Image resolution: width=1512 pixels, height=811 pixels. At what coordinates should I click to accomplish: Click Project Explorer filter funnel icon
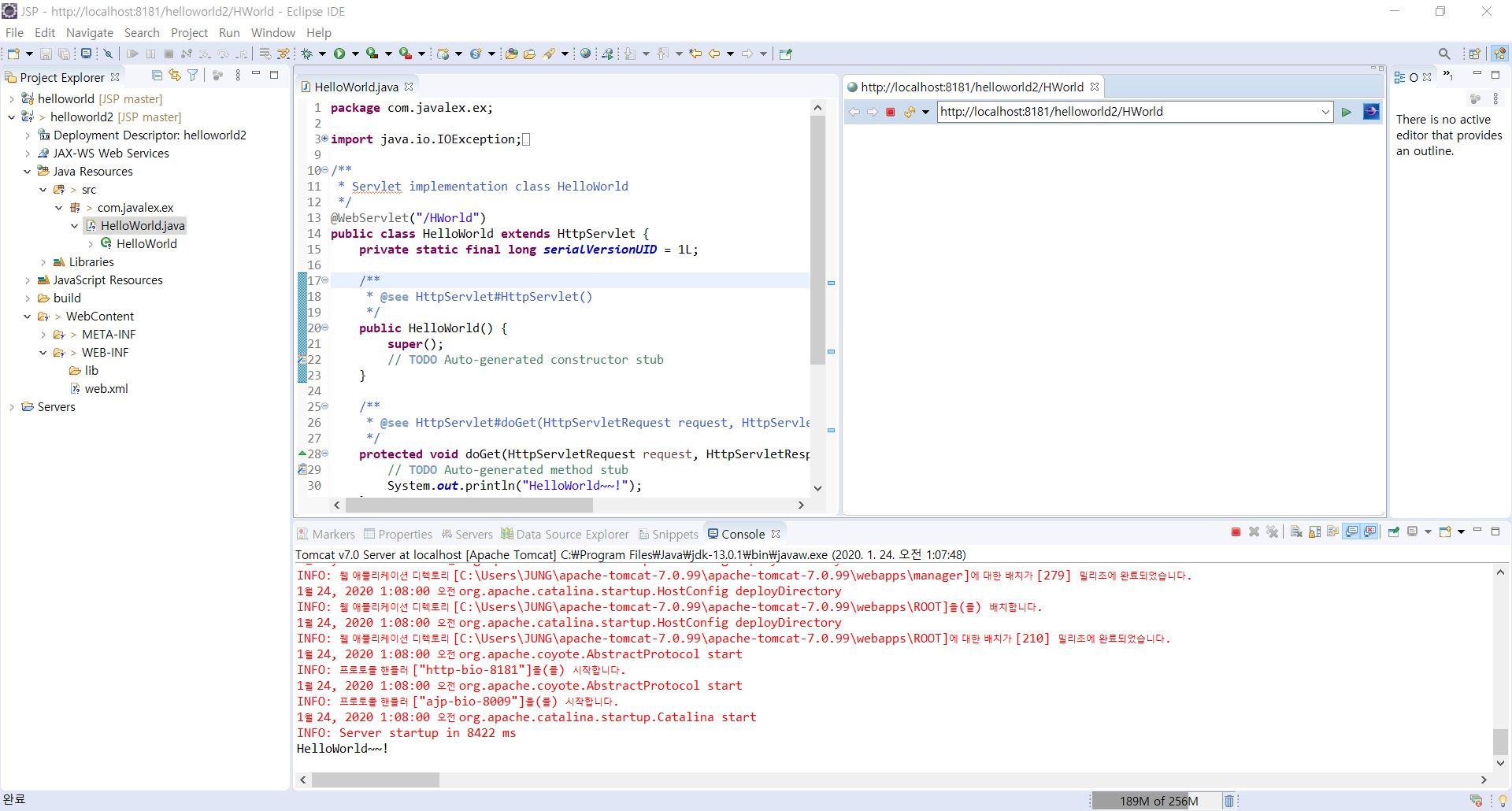point(192,76)
